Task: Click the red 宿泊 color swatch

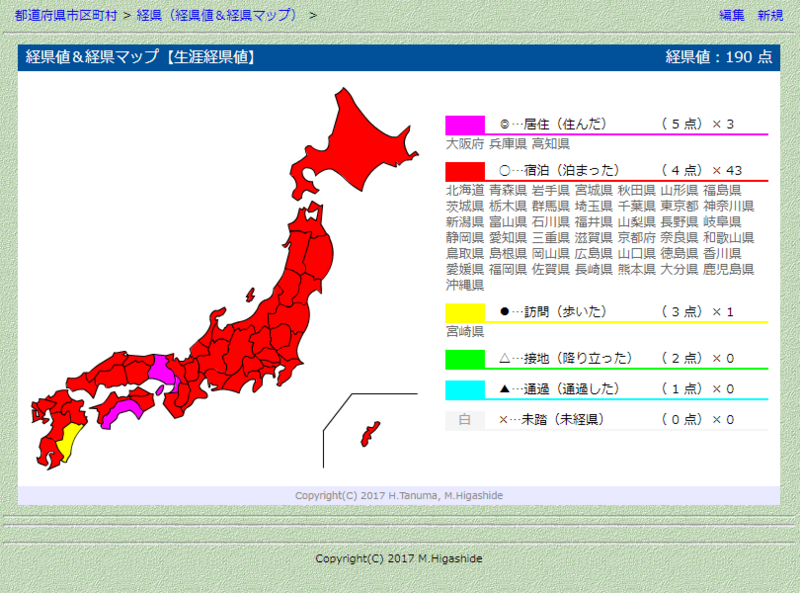Action: [x=465, y=171]
